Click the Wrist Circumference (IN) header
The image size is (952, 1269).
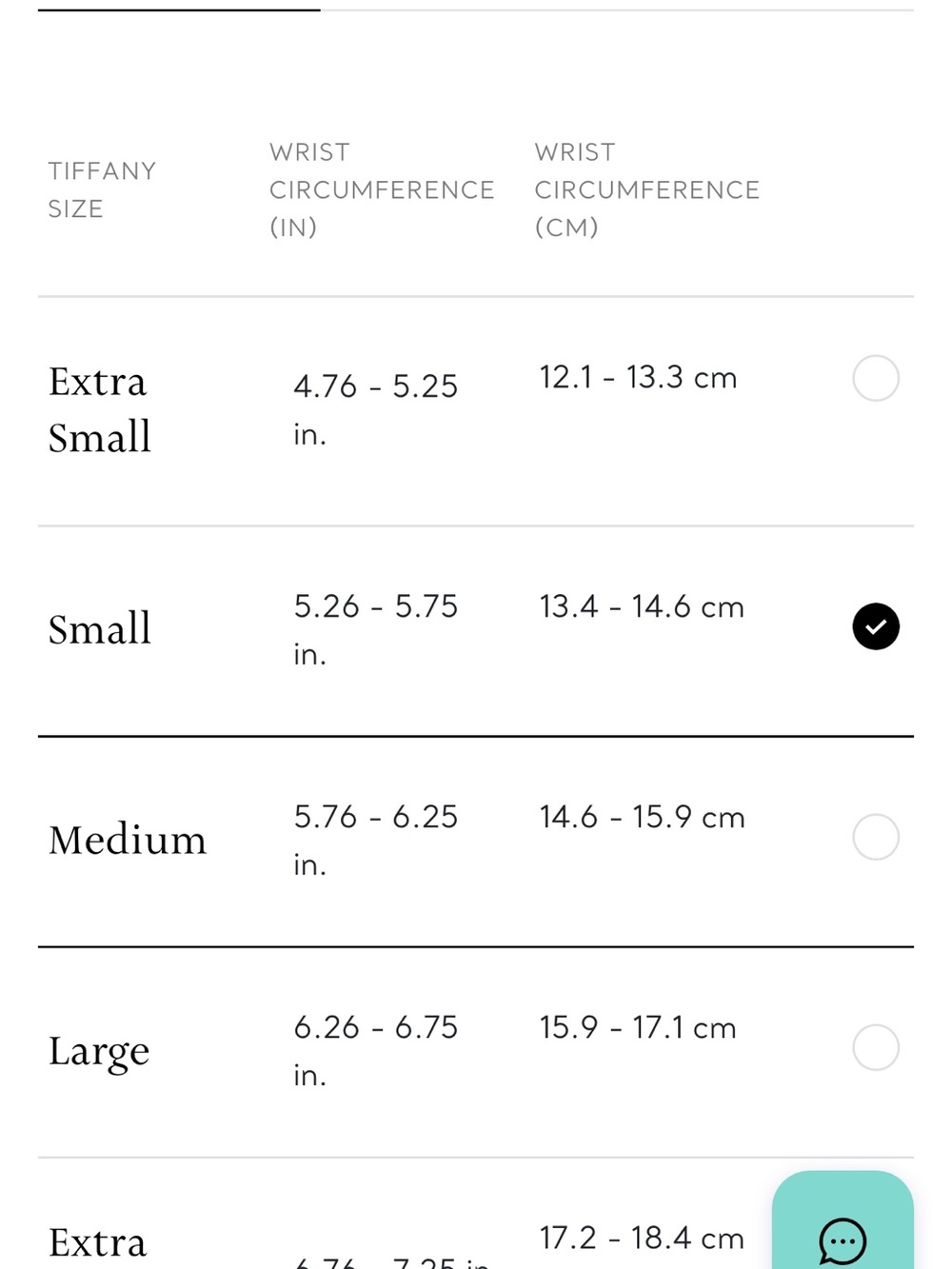coord(382,189)
